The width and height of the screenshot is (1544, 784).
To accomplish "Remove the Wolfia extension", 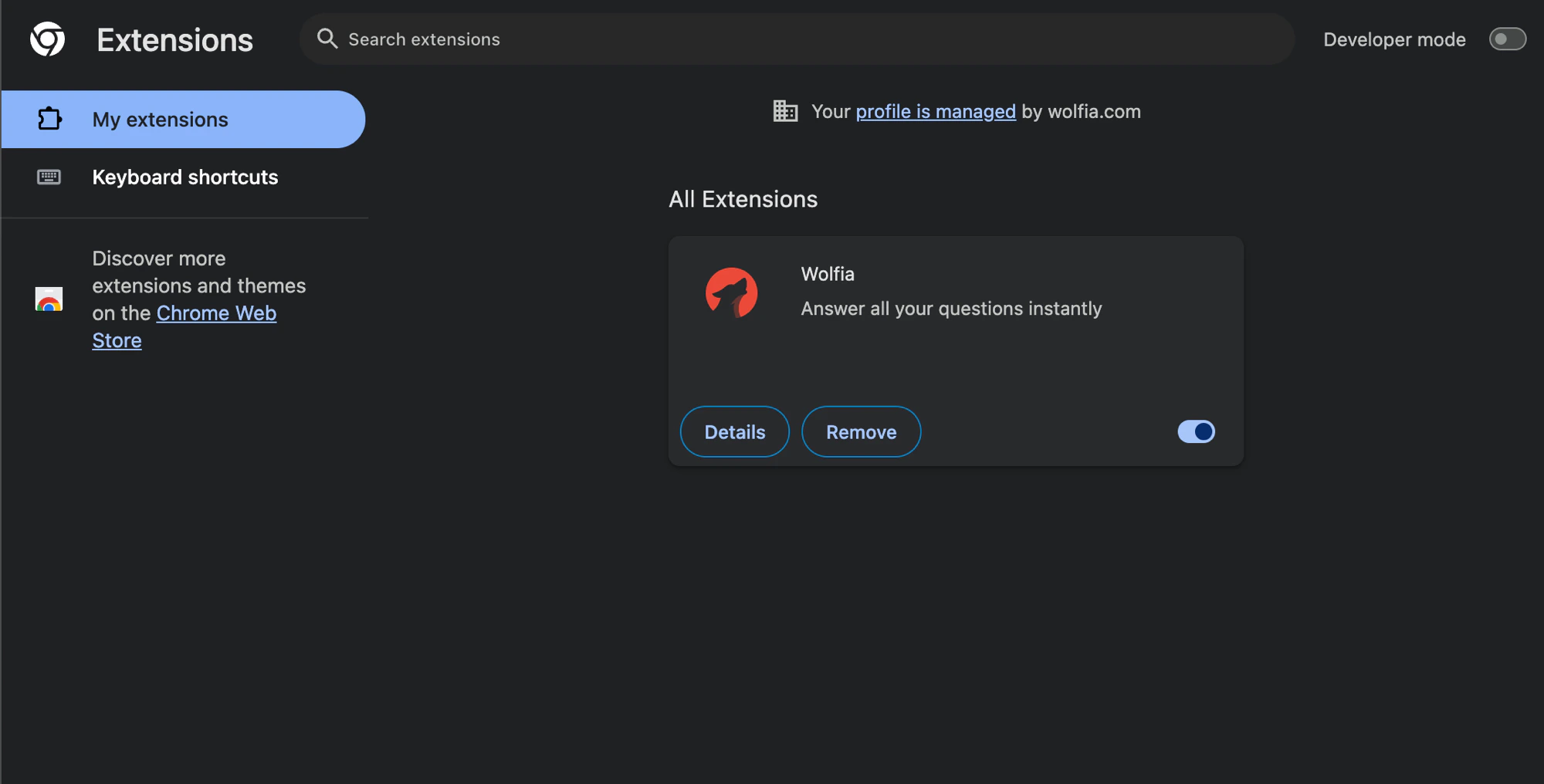I will pyautogui.click(x=861, y=431).
